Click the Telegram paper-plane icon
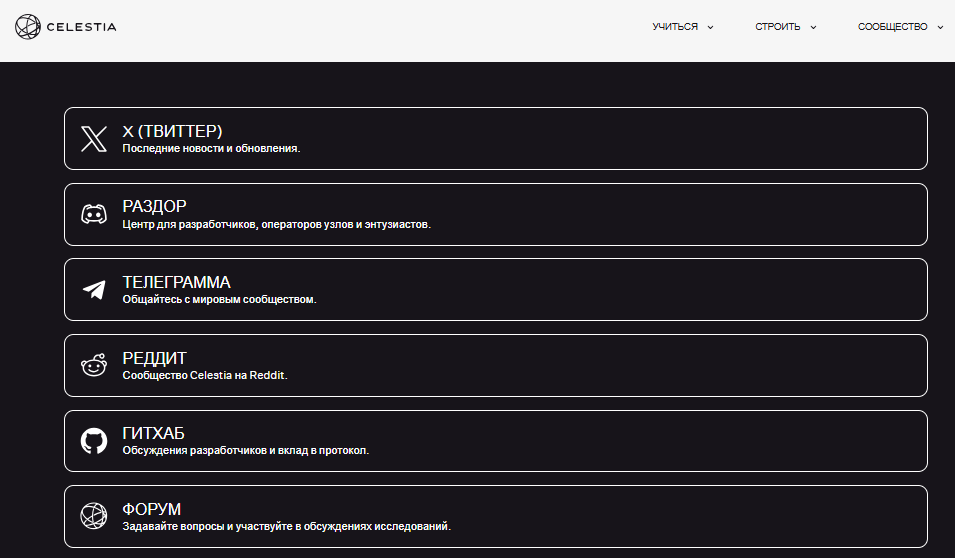Screen dimensions: 955x558 pos(94,290)
